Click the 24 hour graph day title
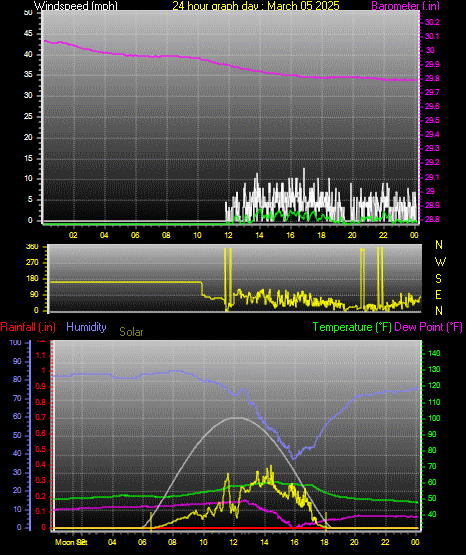The height and width of the screenshot is (555, 466). pos(256,6)
